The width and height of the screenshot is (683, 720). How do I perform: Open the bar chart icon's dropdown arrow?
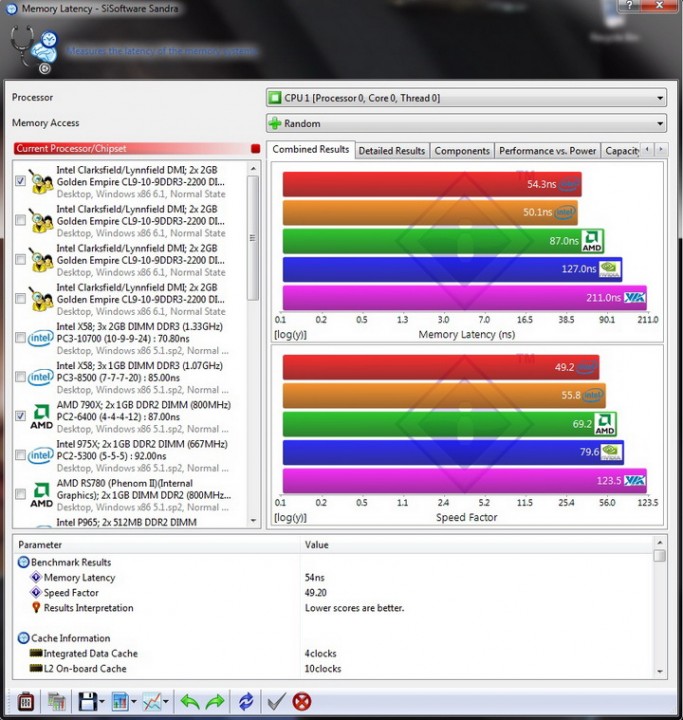pyautogui.click(x=134, y=702)
